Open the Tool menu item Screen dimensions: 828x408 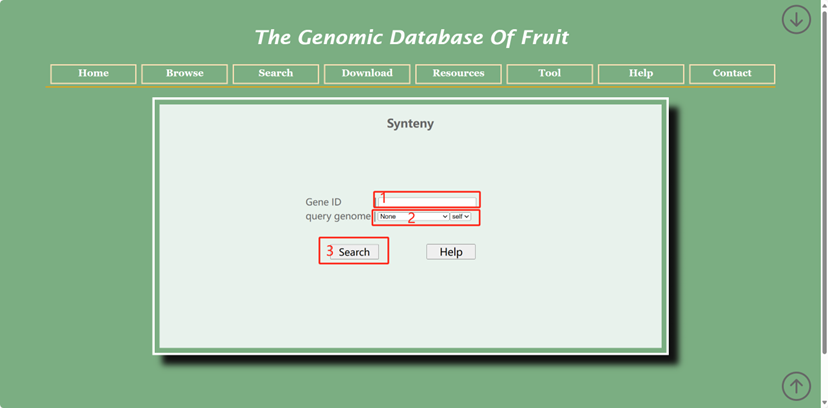(x=550, y=73)
